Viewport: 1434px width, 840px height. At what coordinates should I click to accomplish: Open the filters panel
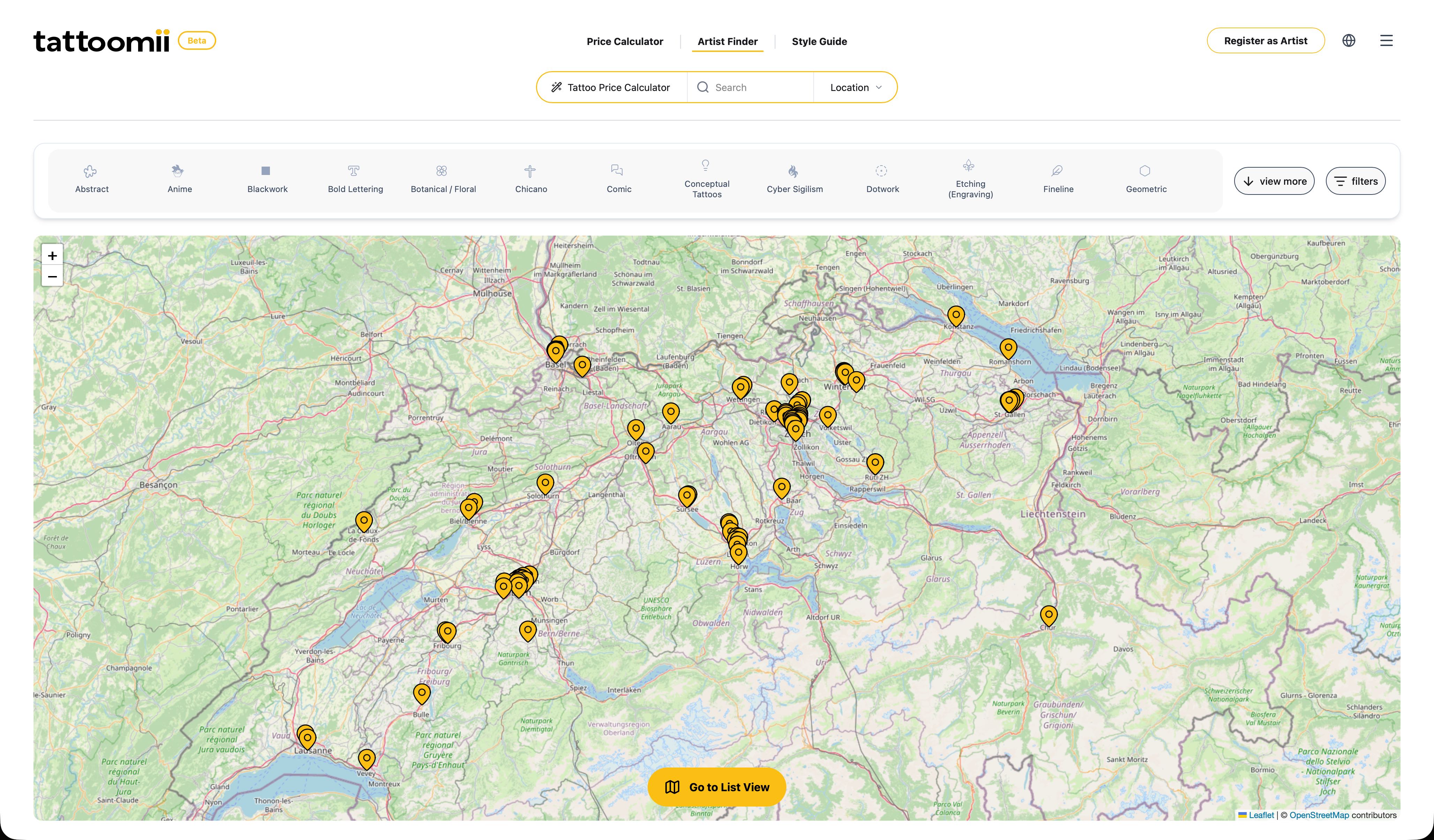1355,181
